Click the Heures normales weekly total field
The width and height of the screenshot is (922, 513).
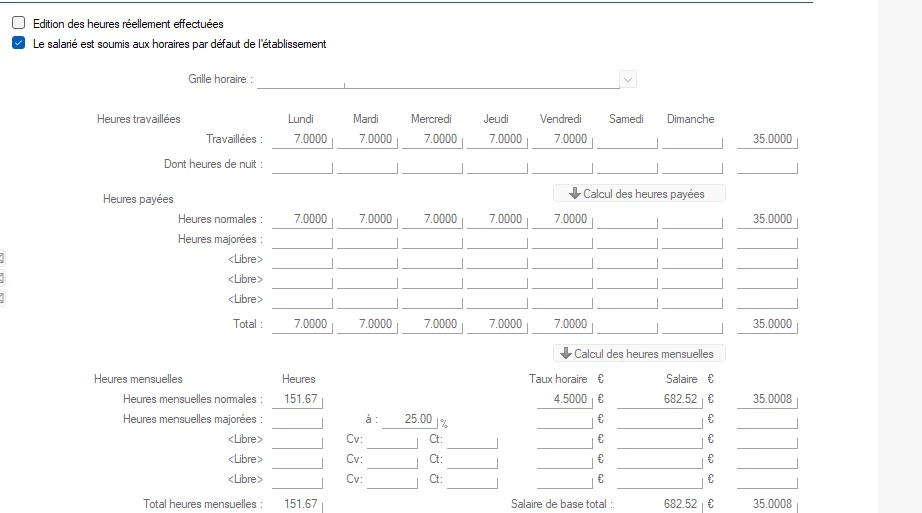(x=767, y=219)
